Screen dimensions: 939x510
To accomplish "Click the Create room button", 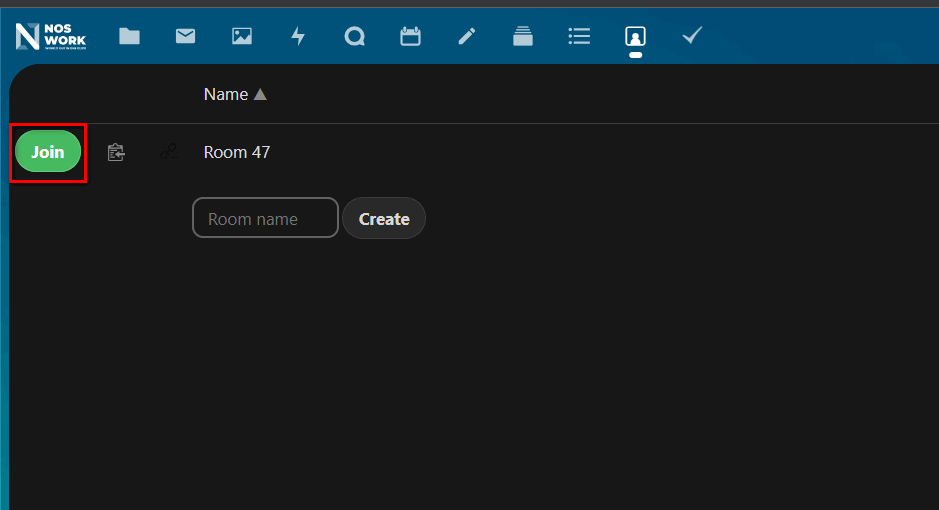I will (x=384, y=218).
